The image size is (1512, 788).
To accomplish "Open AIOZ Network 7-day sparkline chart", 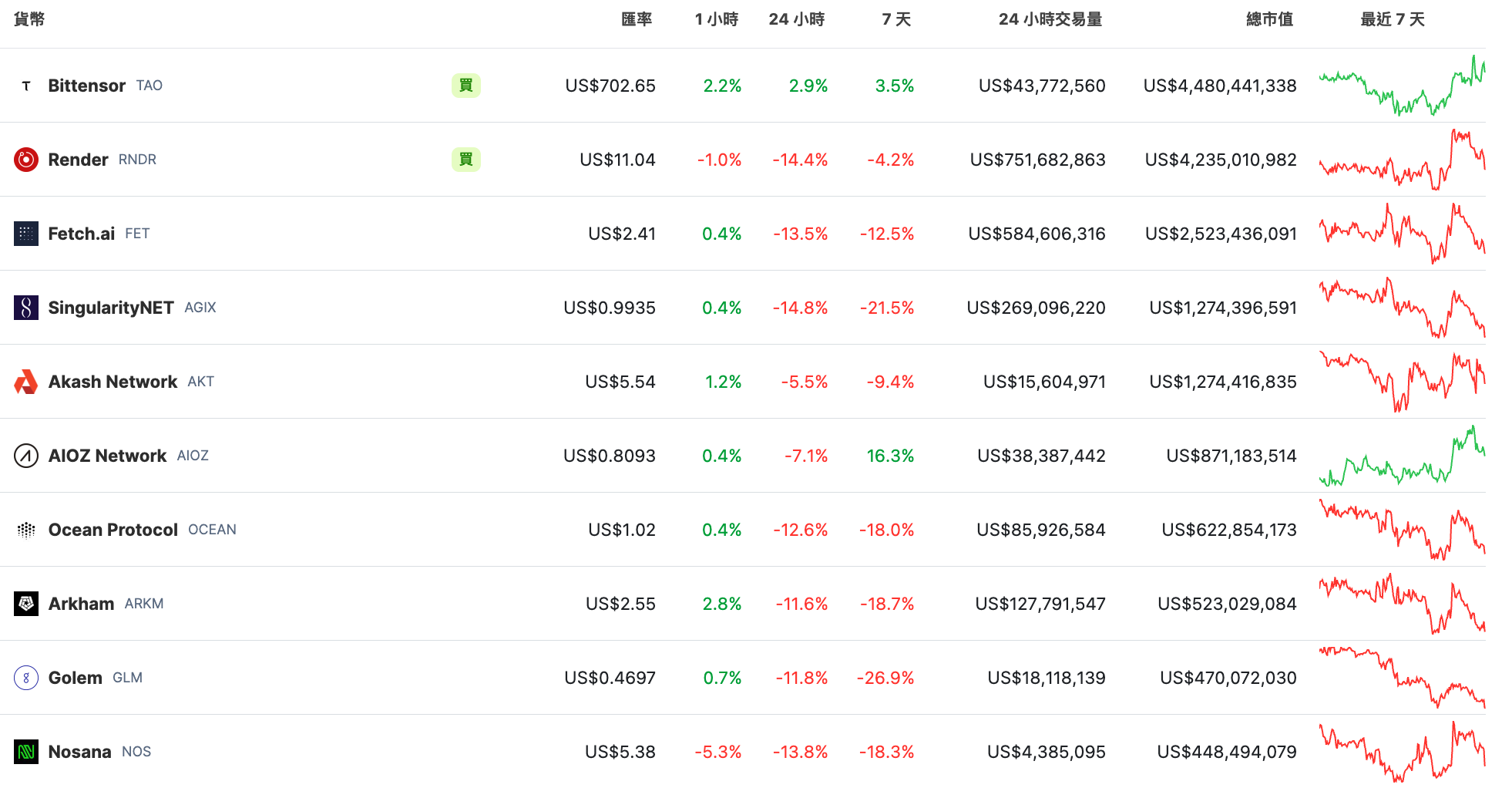I will click(1402, 456).
